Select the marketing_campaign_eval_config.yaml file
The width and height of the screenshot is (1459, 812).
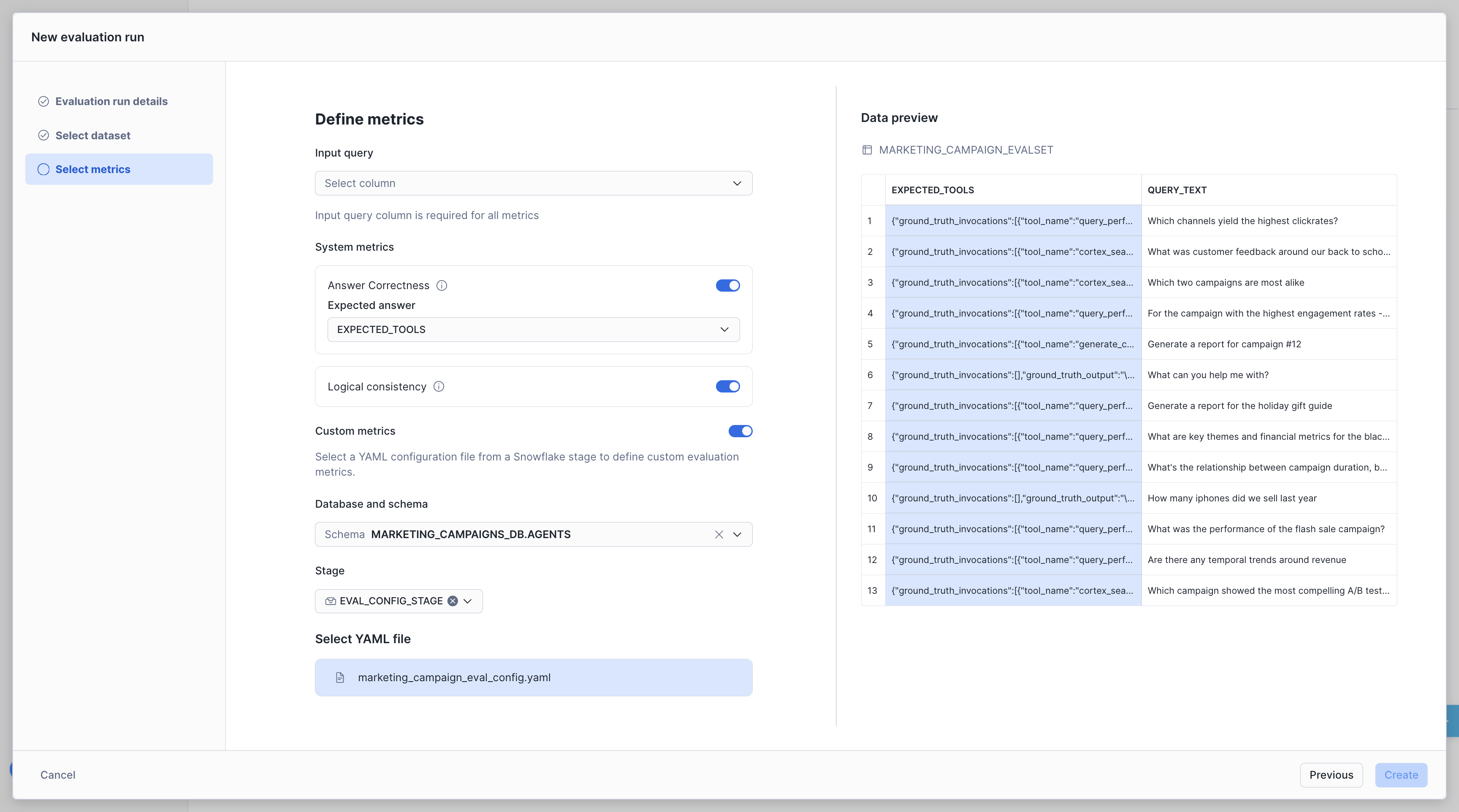533,677
